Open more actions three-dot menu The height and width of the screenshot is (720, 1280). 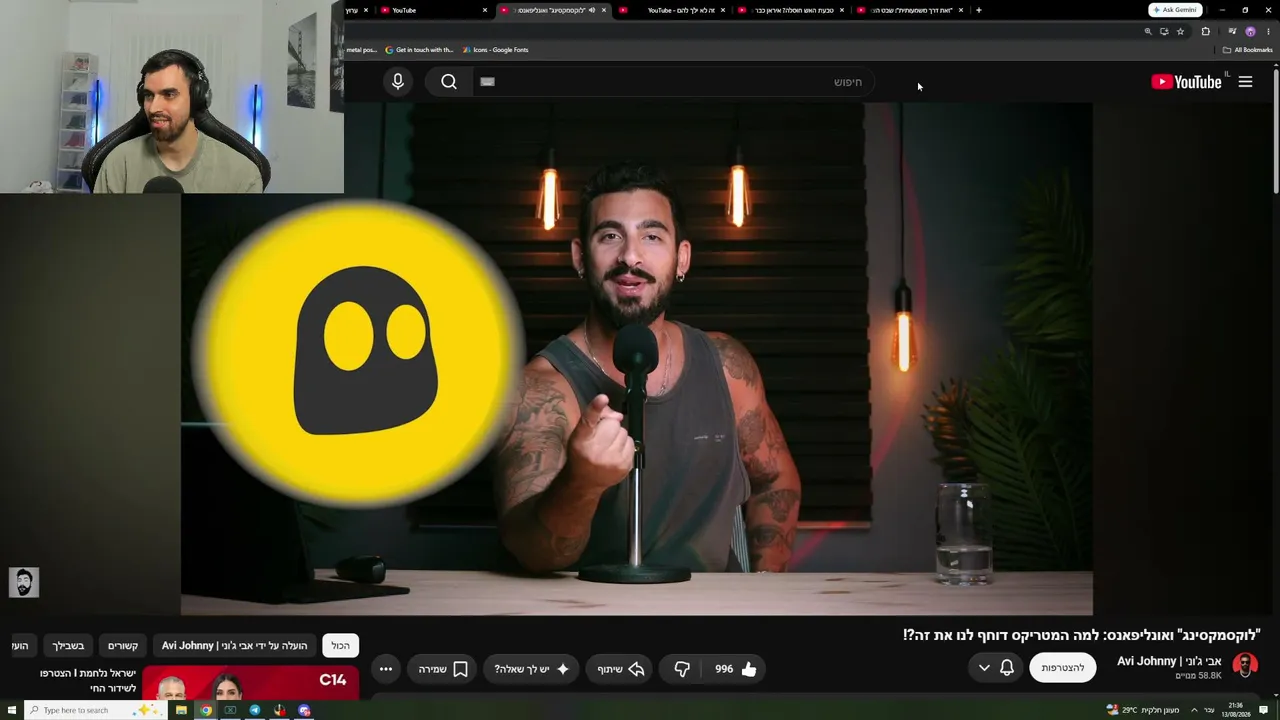386,669
